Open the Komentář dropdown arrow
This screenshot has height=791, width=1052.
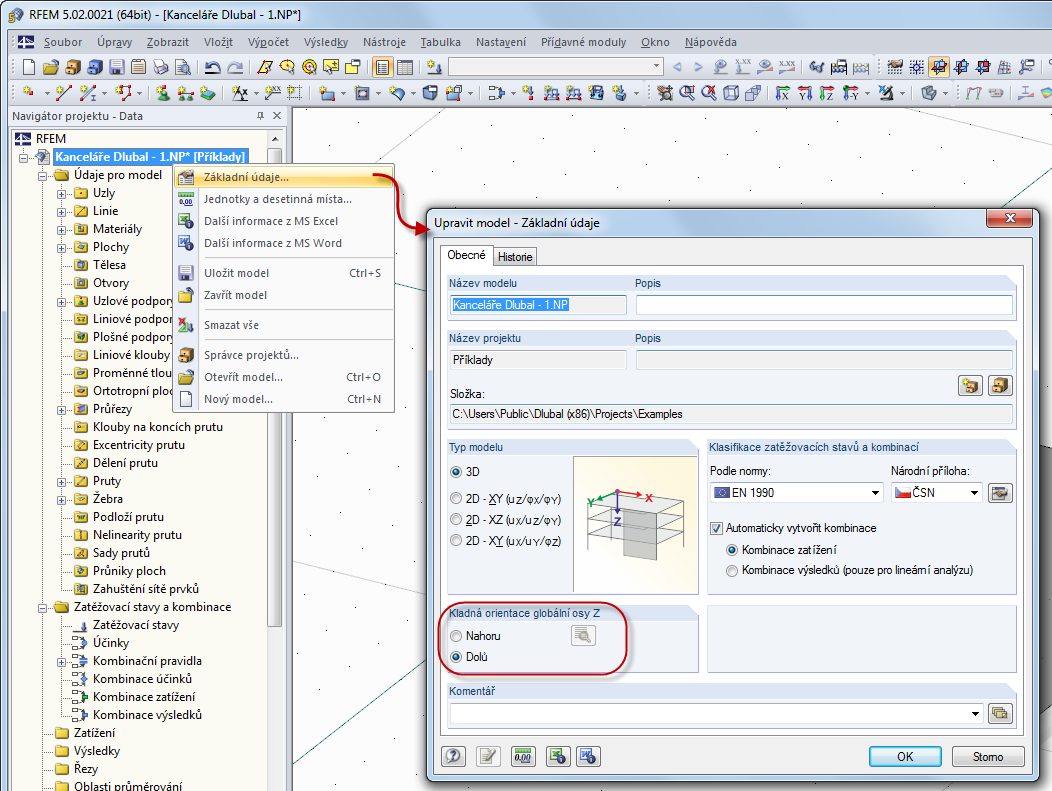(x=976, y=713)
